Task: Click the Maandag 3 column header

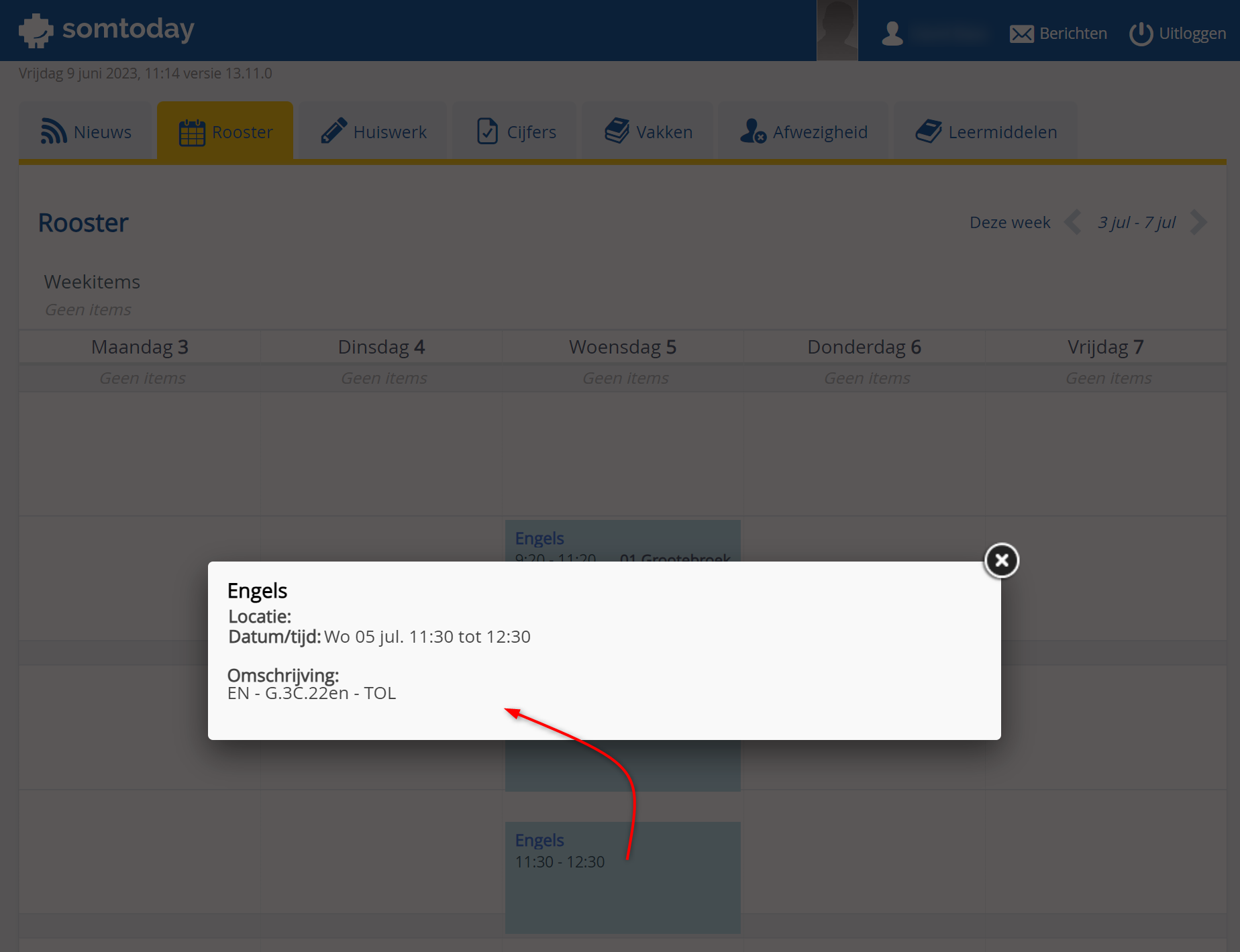Action: 140,347
